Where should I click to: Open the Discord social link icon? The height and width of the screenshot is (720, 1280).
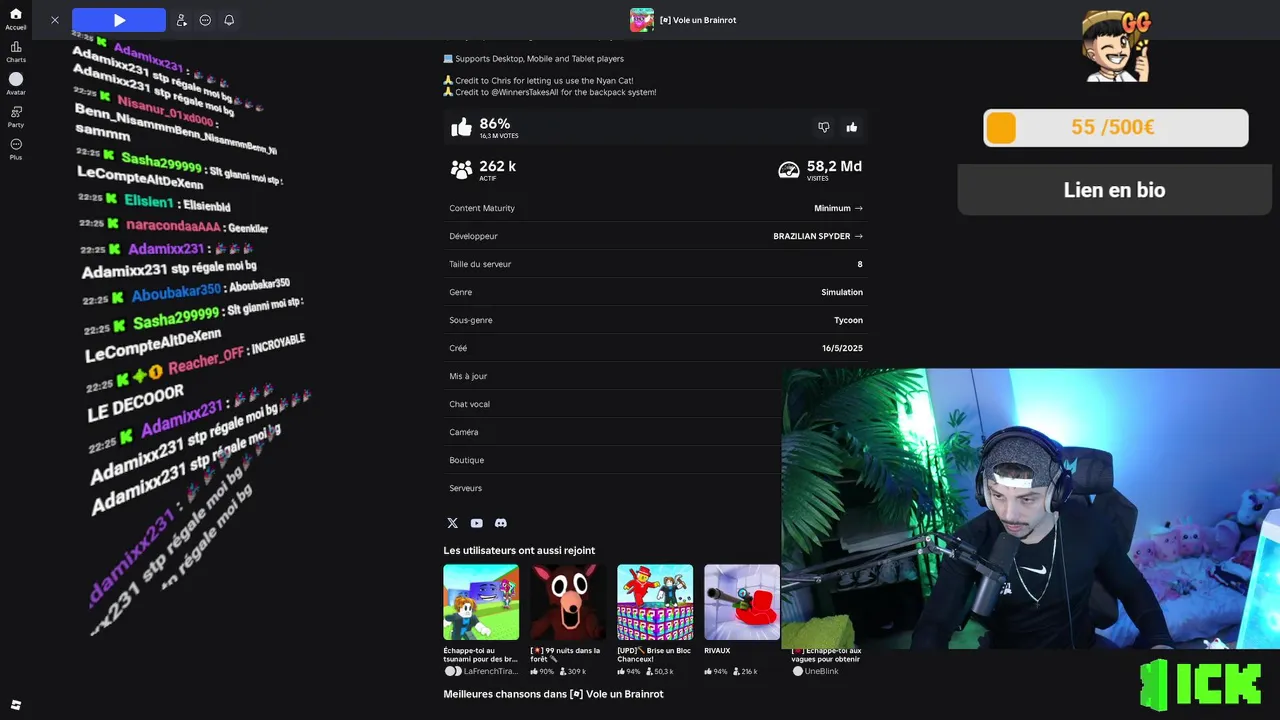click(501, 523)
